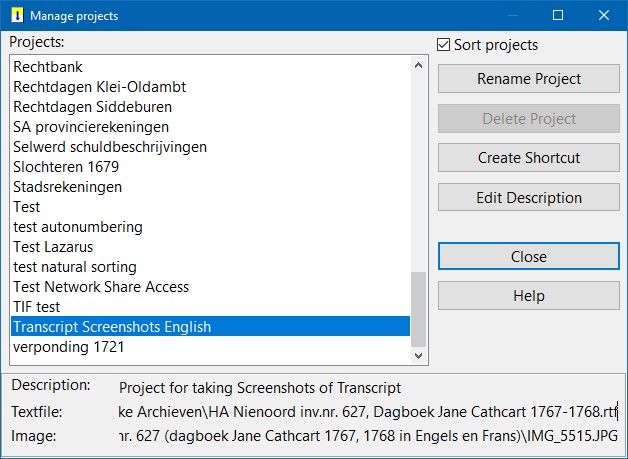Click the Transcript app icon in title bar
Viewport: 628px width, 459px height.
coord(17,16)
